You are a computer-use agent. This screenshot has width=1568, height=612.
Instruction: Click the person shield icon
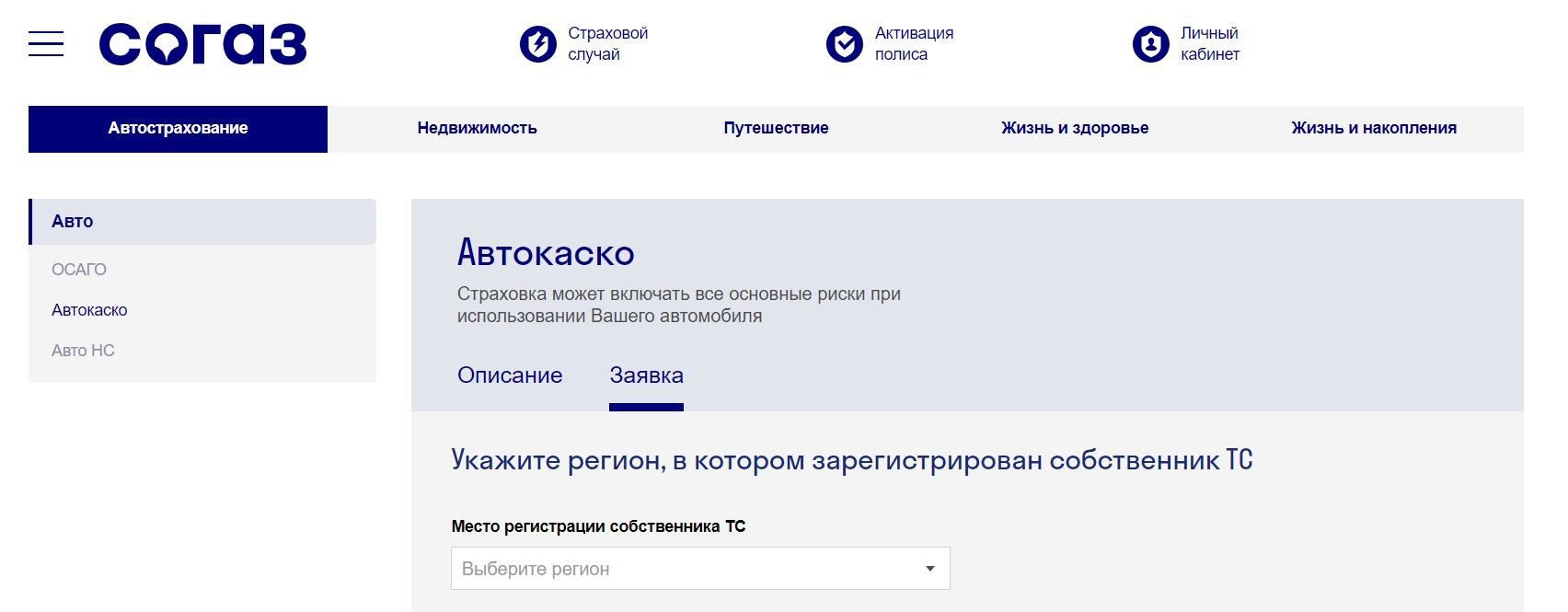1150,43
